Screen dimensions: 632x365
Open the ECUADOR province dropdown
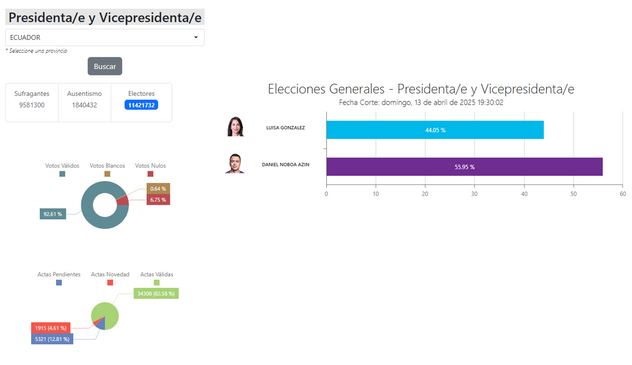pyautogui.click(x=105, y=37)
